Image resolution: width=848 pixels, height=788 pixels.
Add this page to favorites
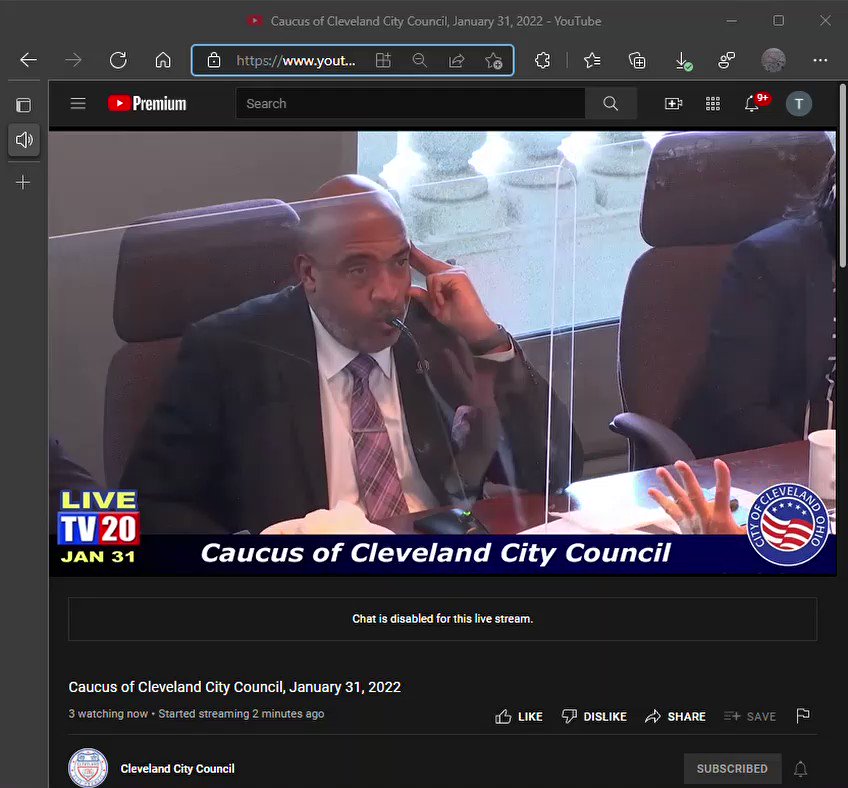pos(493,61)
